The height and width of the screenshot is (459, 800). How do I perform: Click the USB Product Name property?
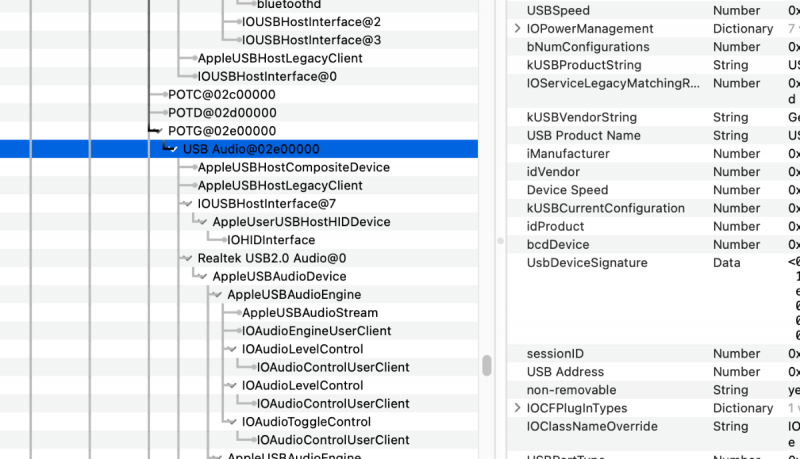pos(584,136)
